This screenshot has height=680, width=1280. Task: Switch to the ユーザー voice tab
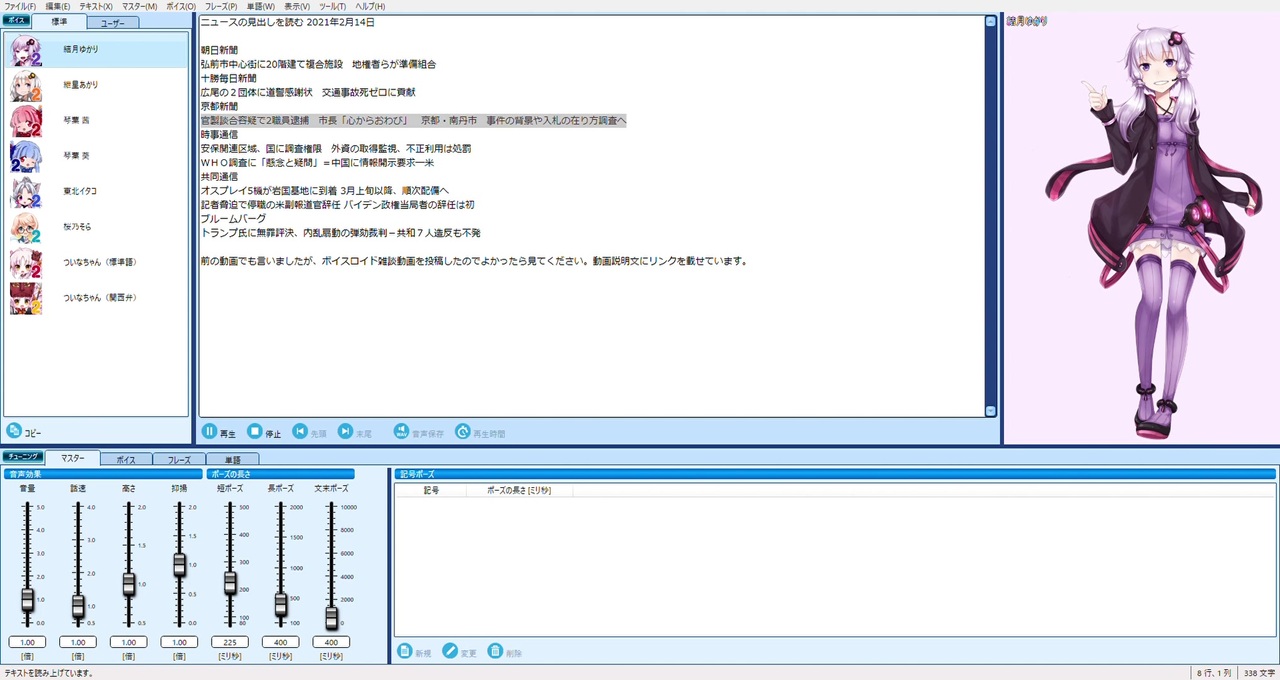[113, 22]
